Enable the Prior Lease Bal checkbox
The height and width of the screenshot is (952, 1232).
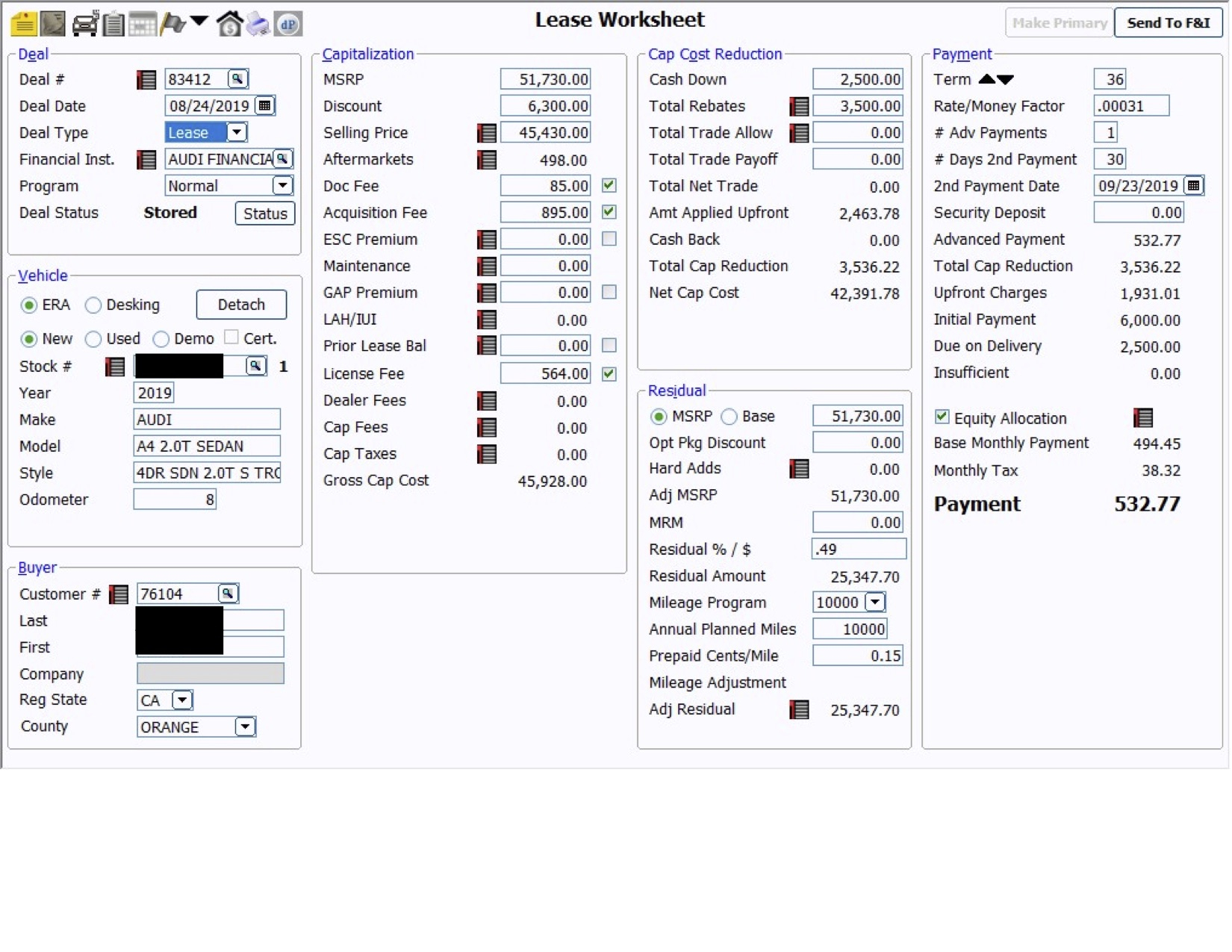pyautogui.click(x=609, y=345)
